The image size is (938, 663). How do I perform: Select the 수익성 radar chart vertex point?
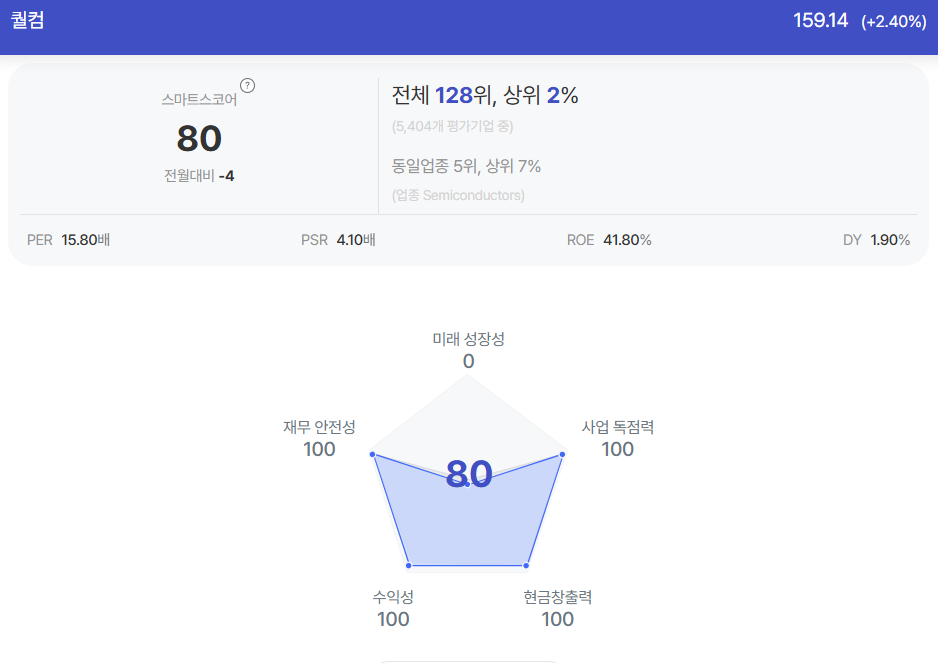tap(409, 565)
